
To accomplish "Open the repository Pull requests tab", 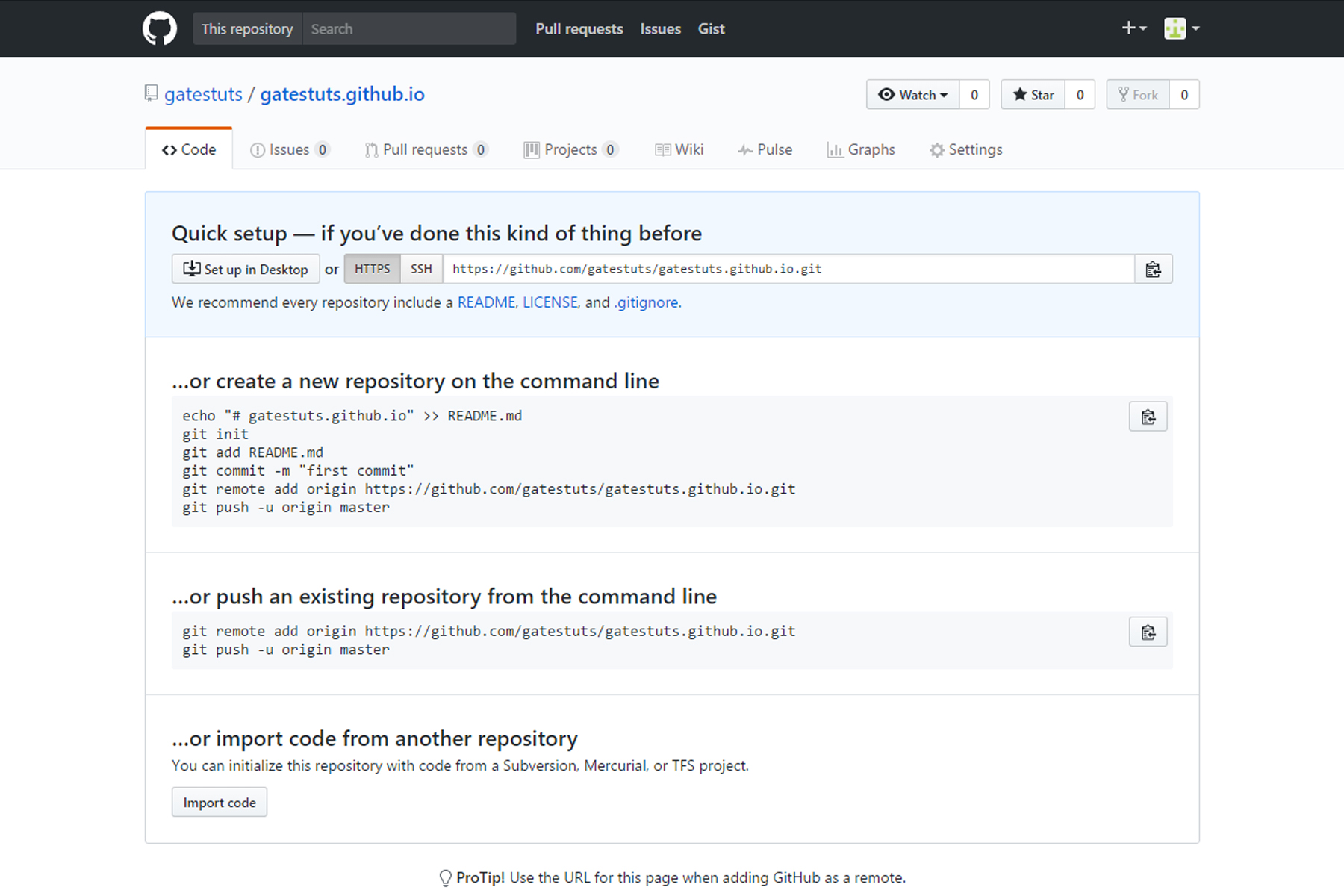I will [426, 149].
